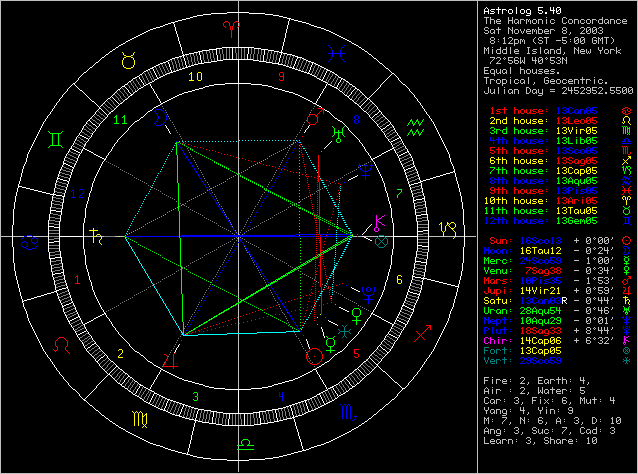Click the green Gemini glyph on the zodiac ring

tap(55, 140)
